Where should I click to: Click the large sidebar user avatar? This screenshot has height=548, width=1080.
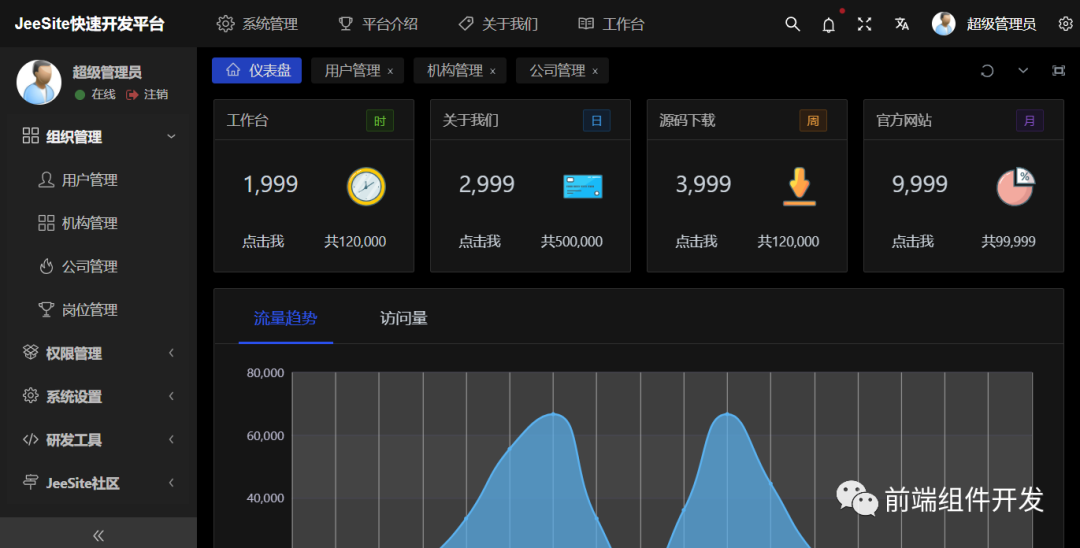coord(39,82)
